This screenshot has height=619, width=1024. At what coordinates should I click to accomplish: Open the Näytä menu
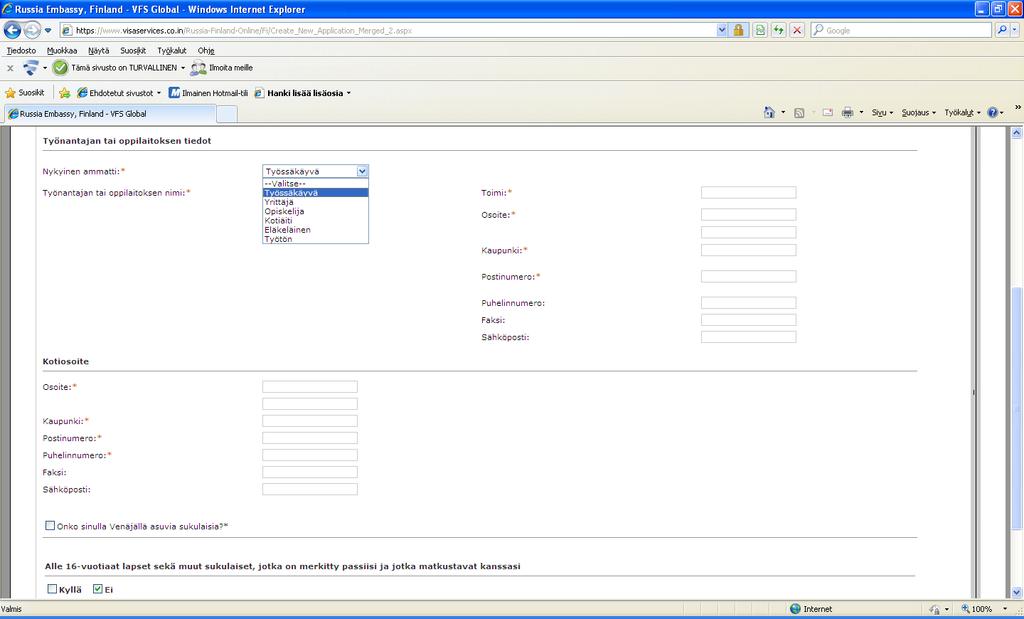click(x=99, y=50)
